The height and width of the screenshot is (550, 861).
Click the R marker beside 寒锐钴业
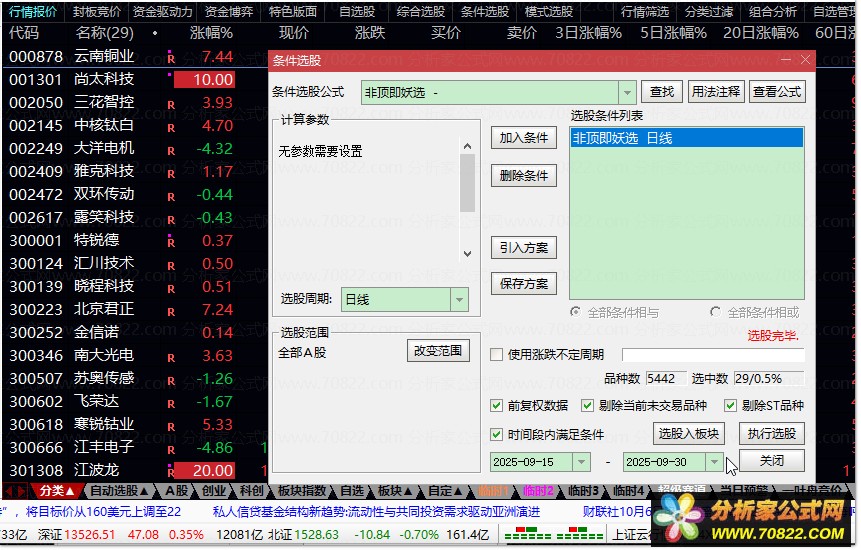(x=171, y=426)
